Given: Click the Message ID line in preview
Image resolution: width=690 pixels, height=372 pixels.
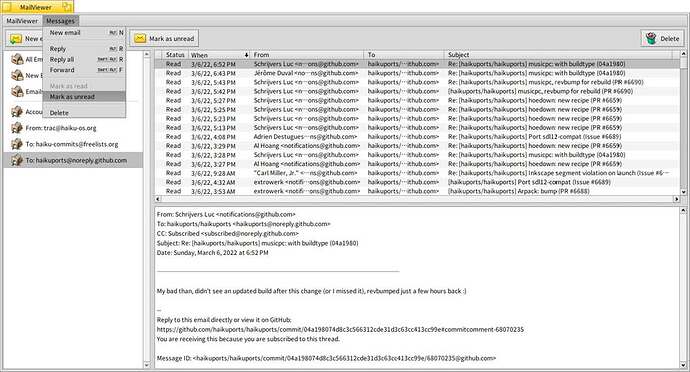Looking at the screenshot, I should 326,358.
